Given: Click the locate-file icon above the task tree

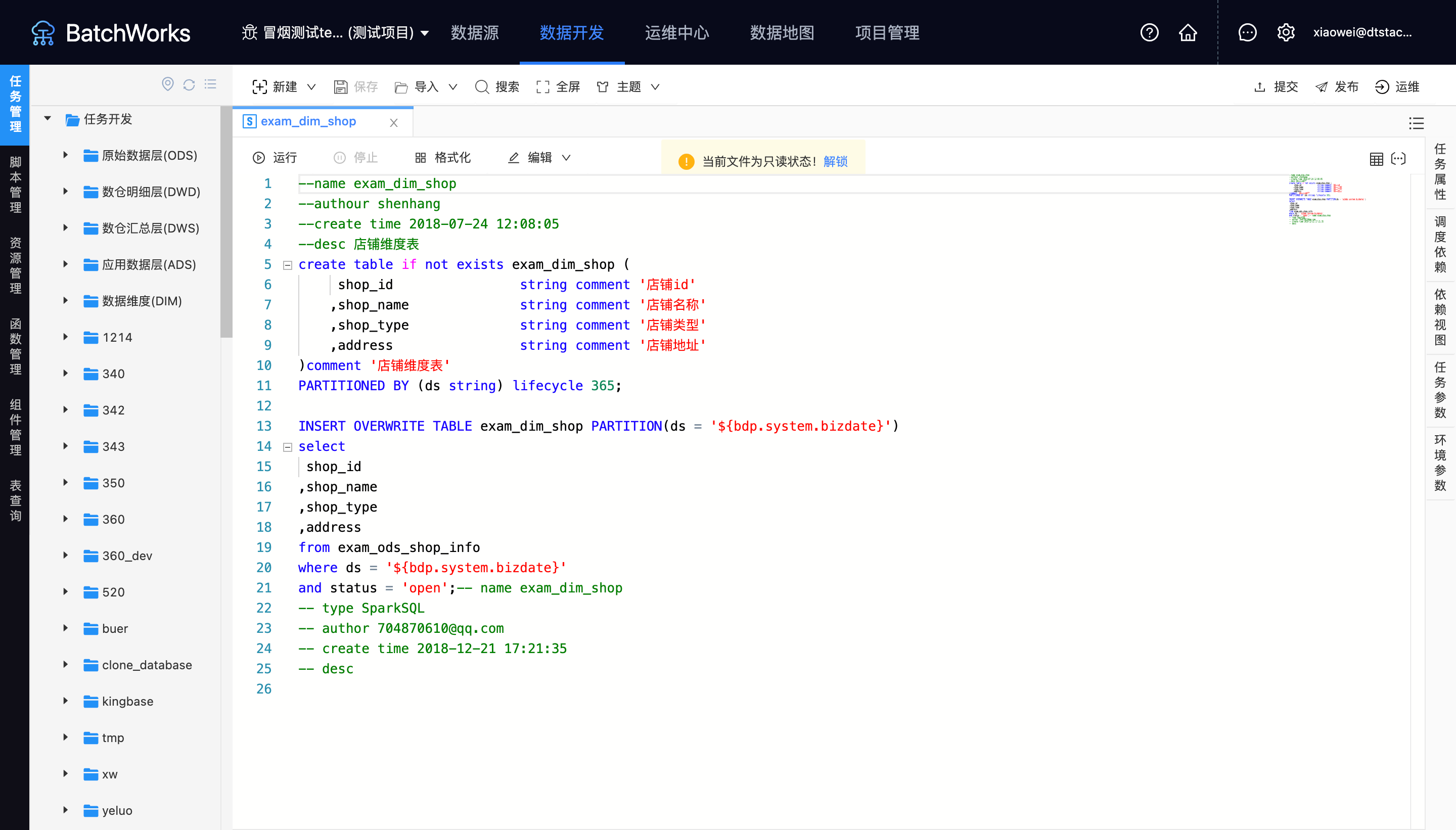Looking at the screenshot, I should pyautogui.click(x=168, y=84).
